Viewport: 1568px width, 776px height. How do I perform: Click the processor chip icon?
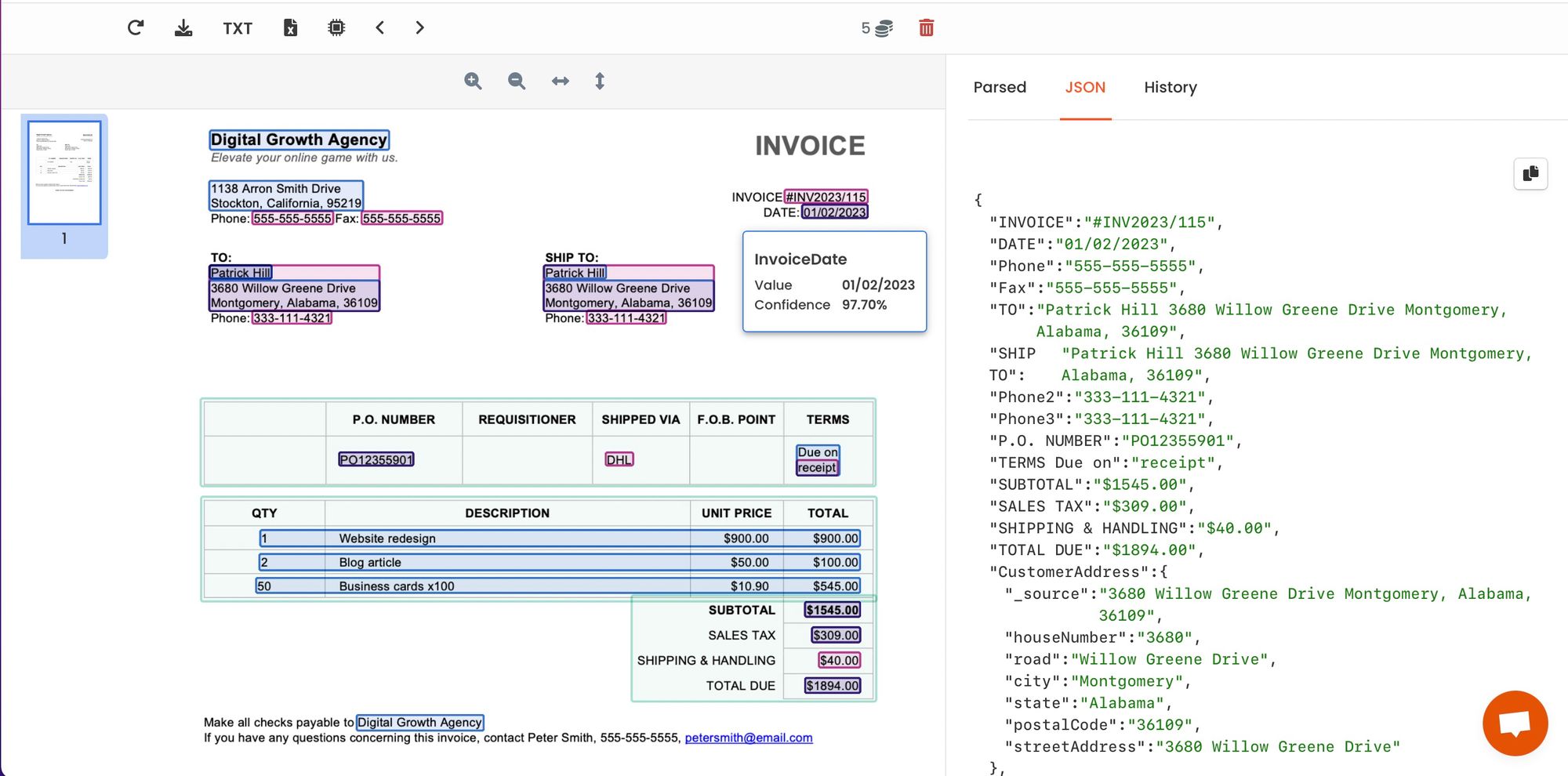point(336,28)
